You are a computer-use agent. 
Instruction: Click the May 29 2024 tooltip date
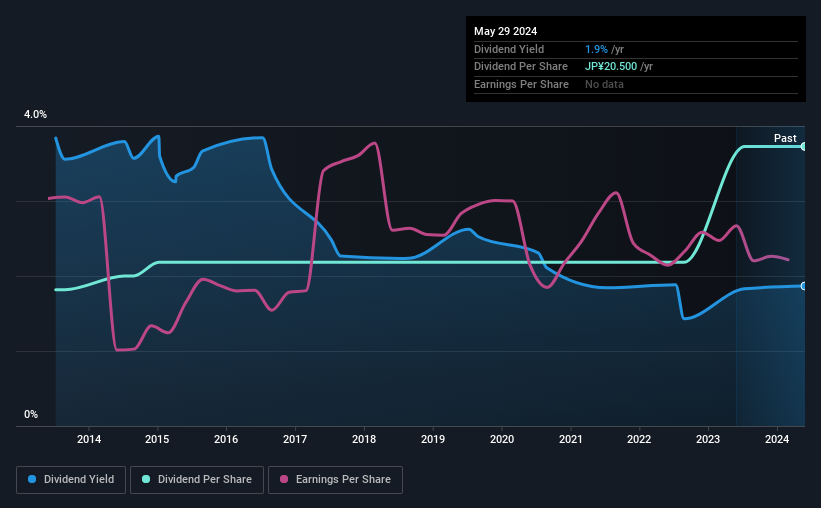click(505, 31)
